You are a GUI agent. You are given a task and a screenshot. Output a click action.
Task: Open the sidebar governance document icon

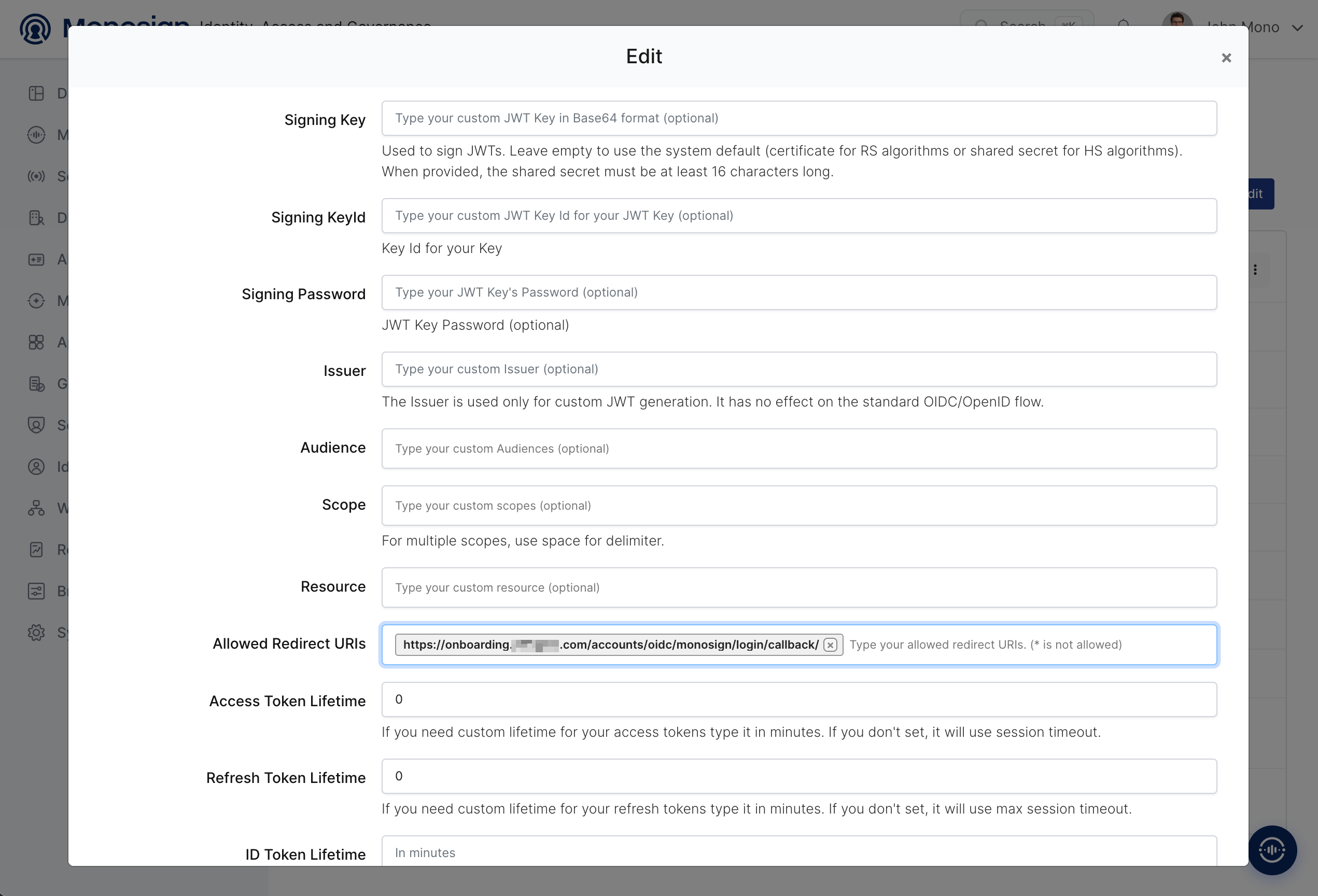36,384
